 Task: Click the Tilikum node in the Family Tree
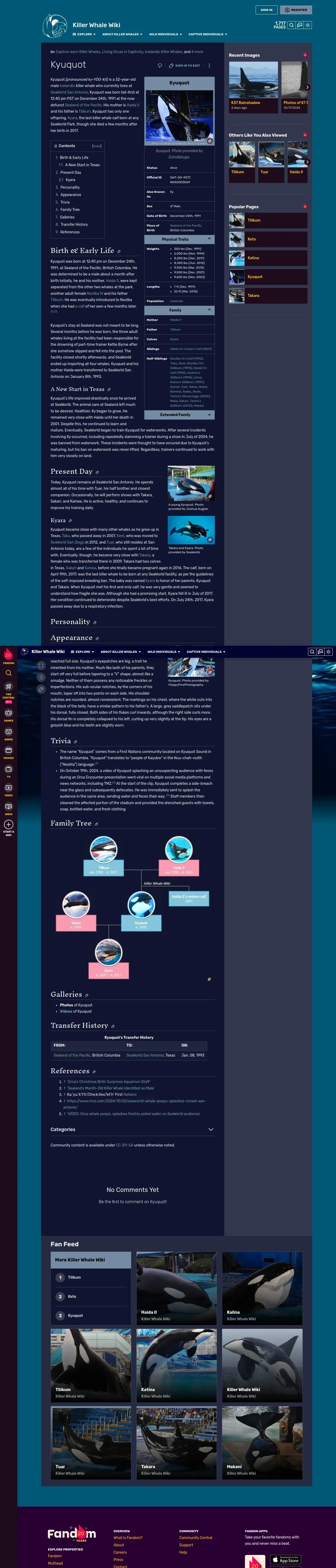coord(104,856)
